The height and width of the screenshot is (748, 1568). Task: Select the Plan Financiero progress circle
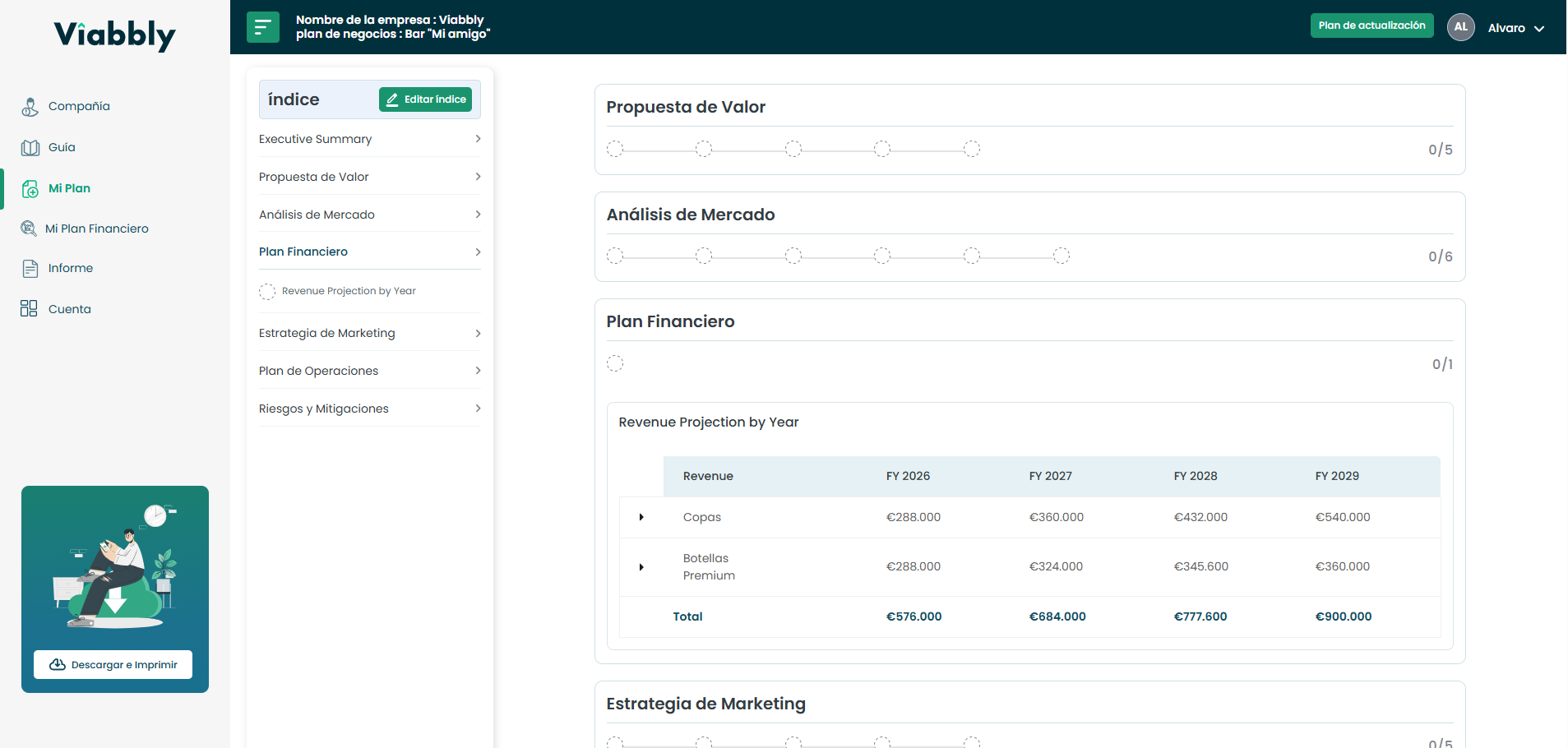615,363
